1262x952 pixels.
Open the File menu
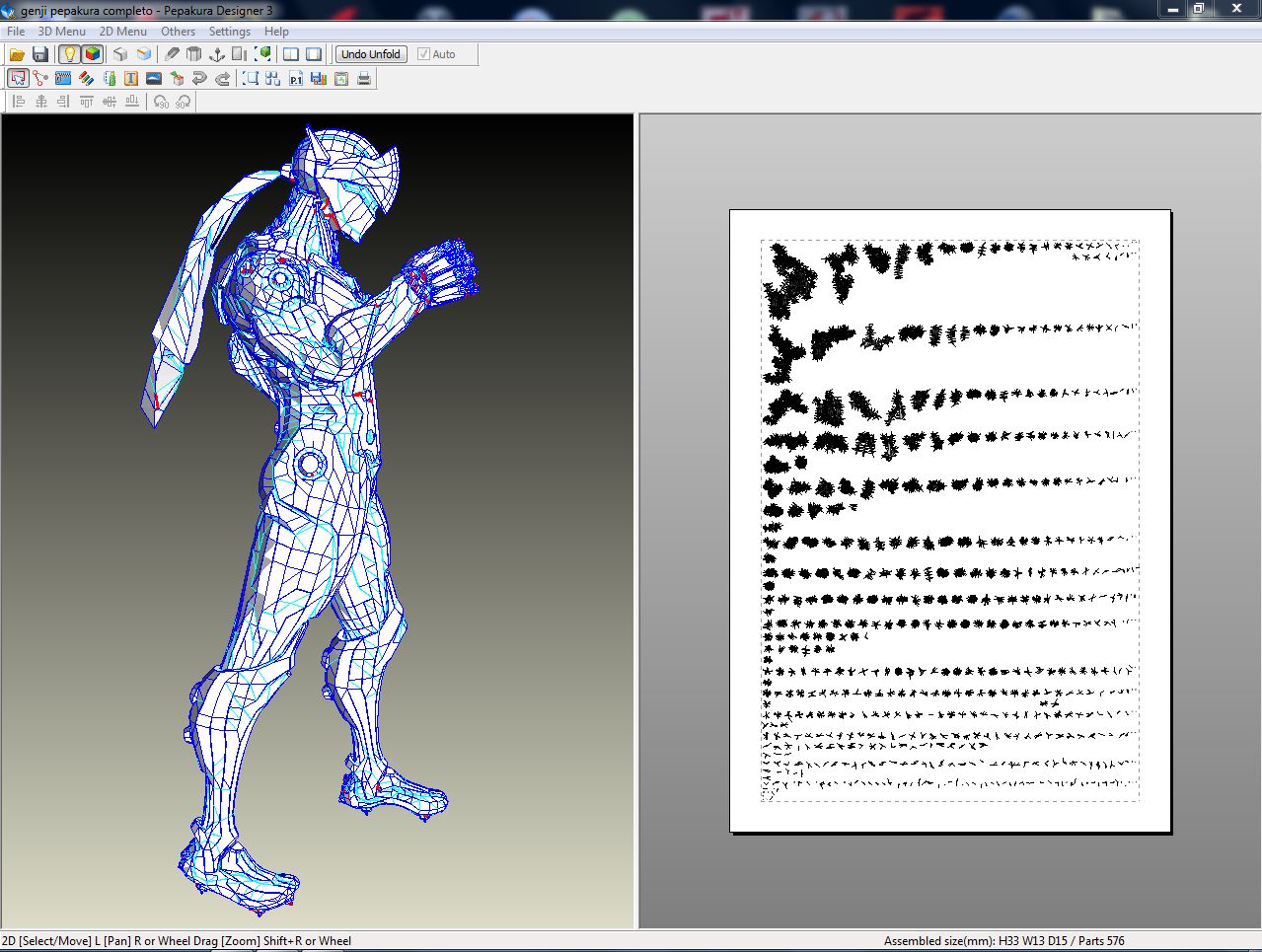(16, 31)
